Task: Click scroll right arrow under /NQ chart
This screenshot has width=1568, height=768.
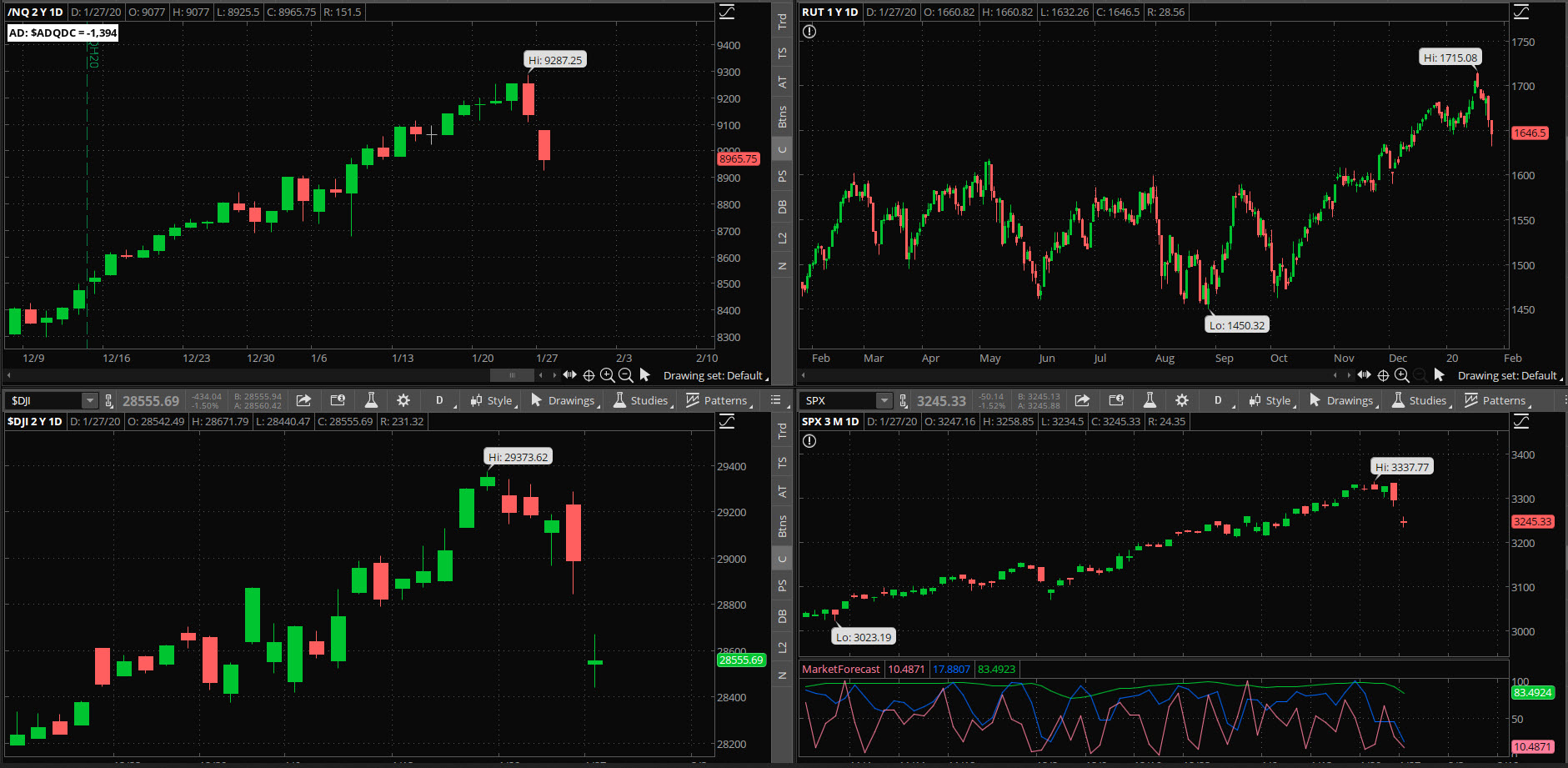Action: click(554, 375)
